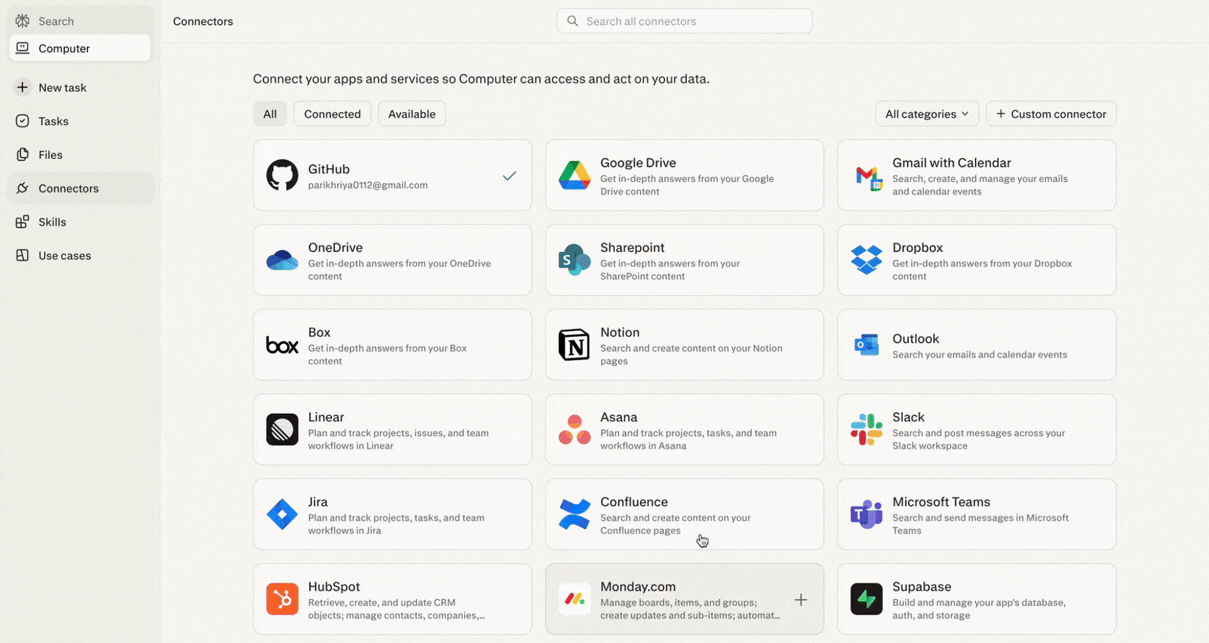
Task: Click the Connectors page title
Action: [203, 21]
